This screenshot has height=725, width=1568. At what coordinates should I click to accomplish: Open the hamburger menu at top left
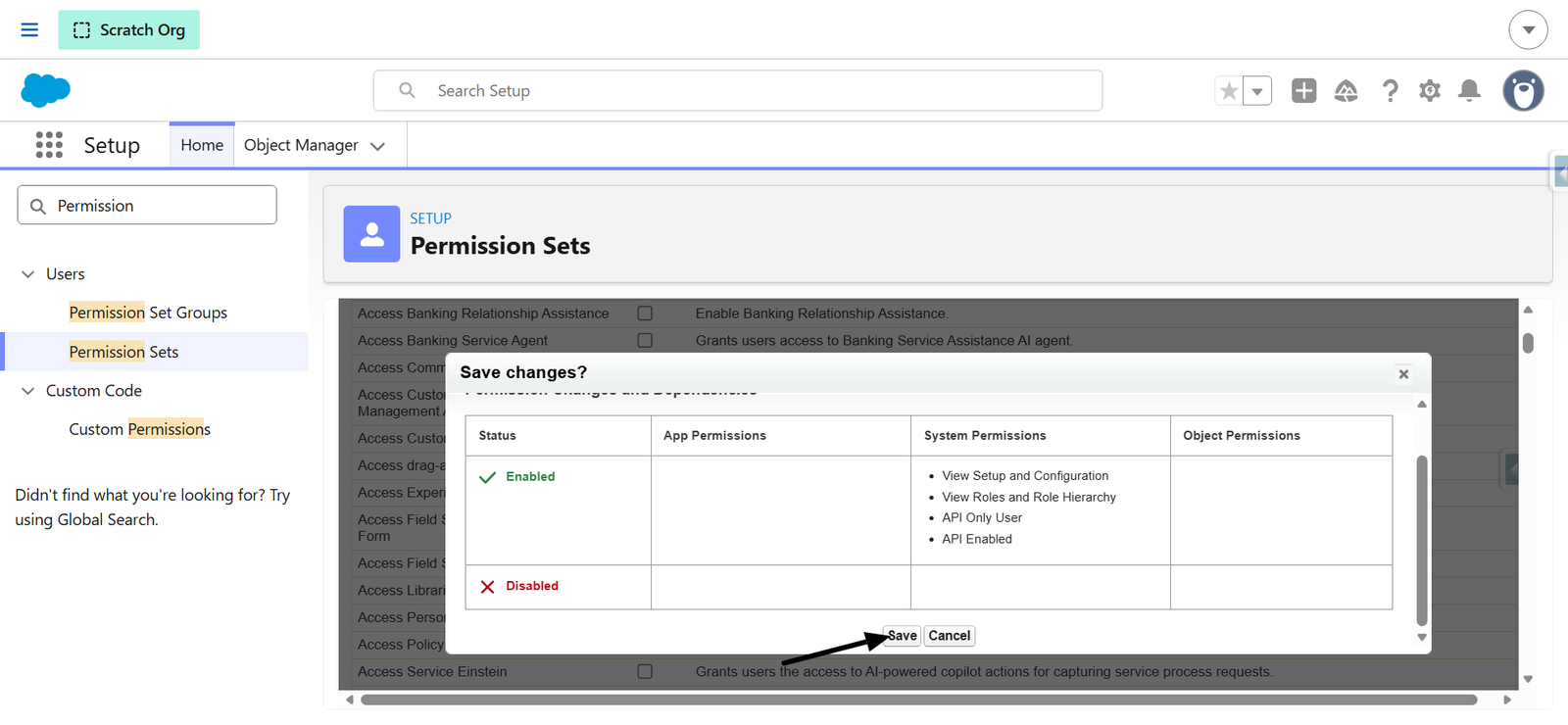coord(29,29)
